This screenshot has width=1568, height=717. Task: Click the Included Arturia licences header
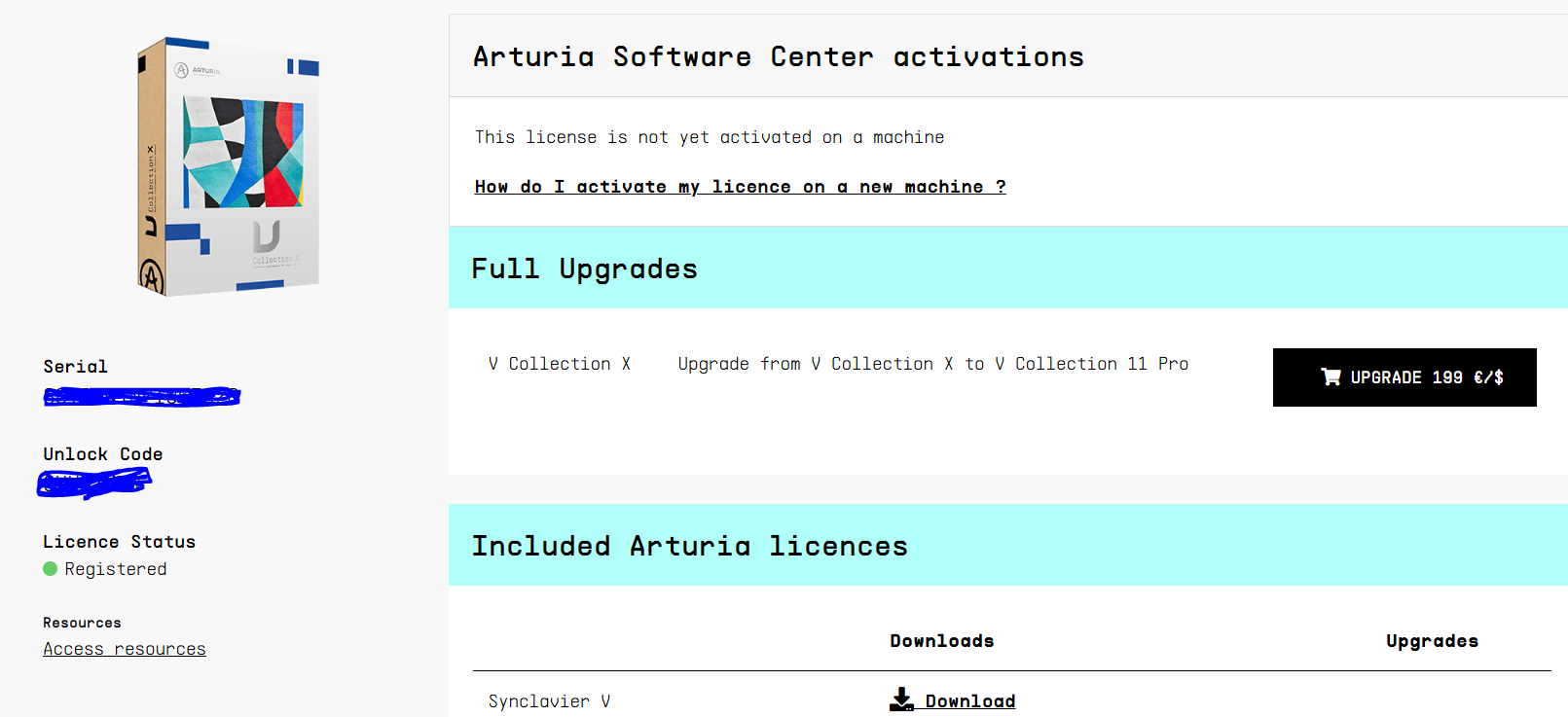(1008, 545)
